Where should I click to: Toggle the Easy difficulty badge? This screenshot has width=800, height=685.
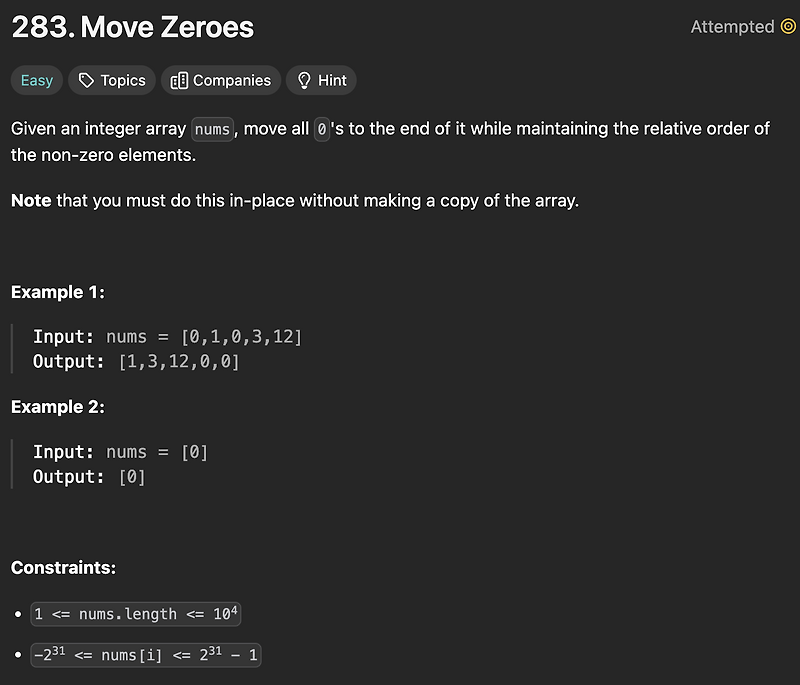[x=36, y=80]
